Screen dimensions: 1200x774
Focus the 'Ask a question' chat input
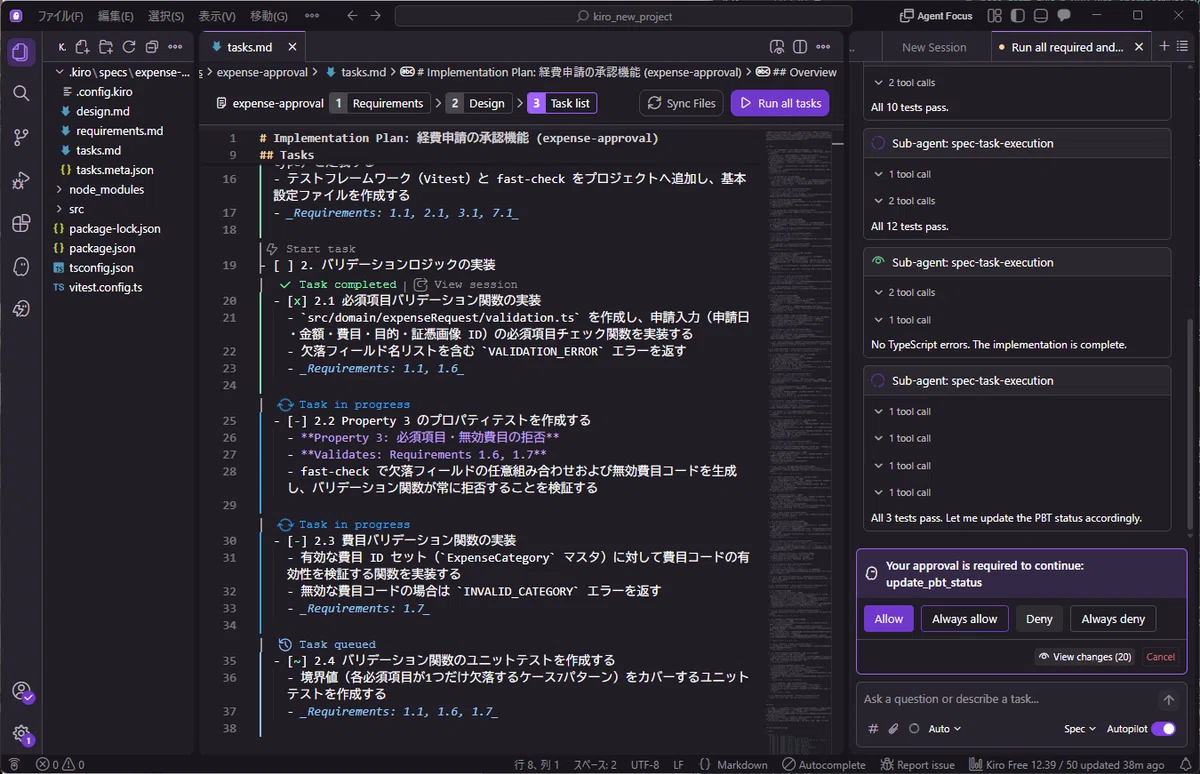pos(1008,699)
